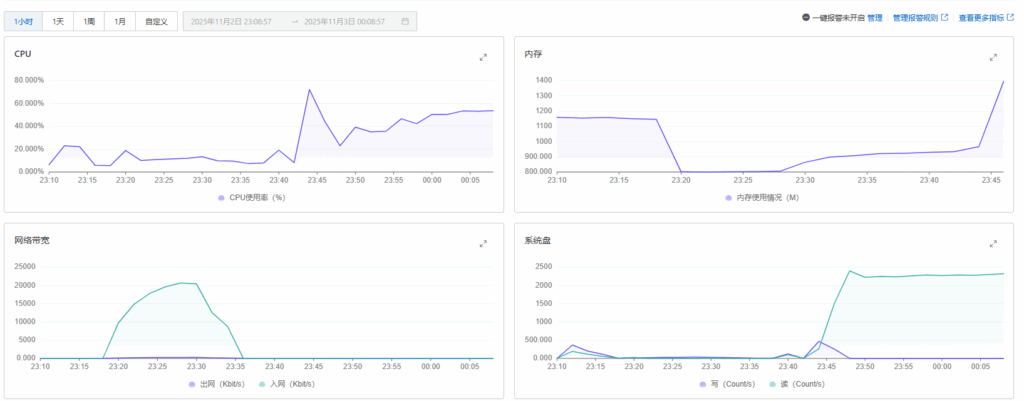
Task: Open the 自定义 custom time range
Action: (x=156, y=20)
